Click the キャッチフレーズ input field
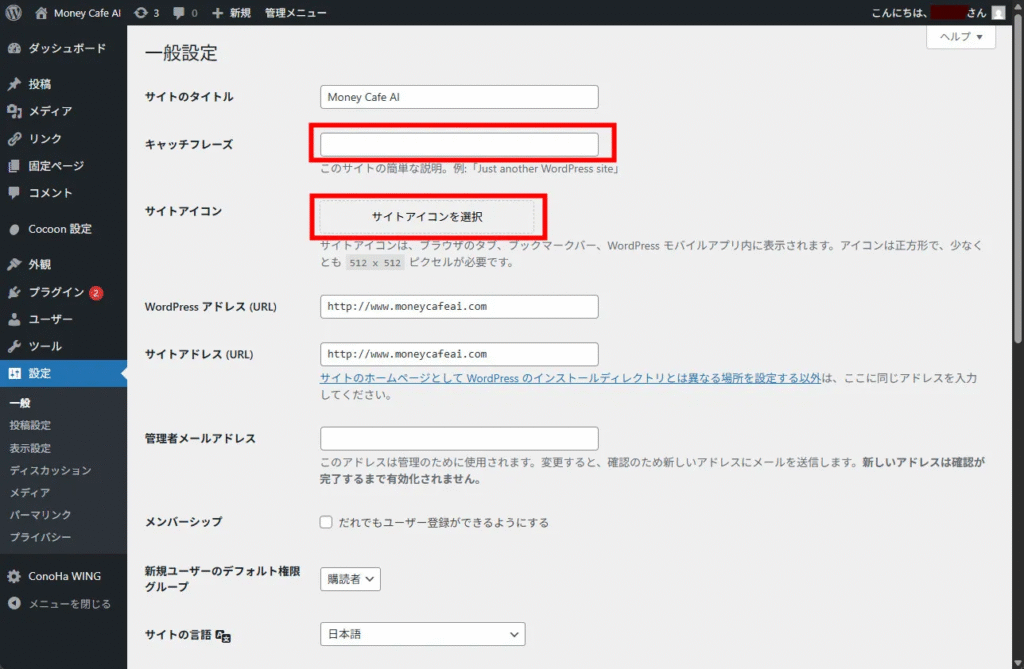 [x=459, y=144]
